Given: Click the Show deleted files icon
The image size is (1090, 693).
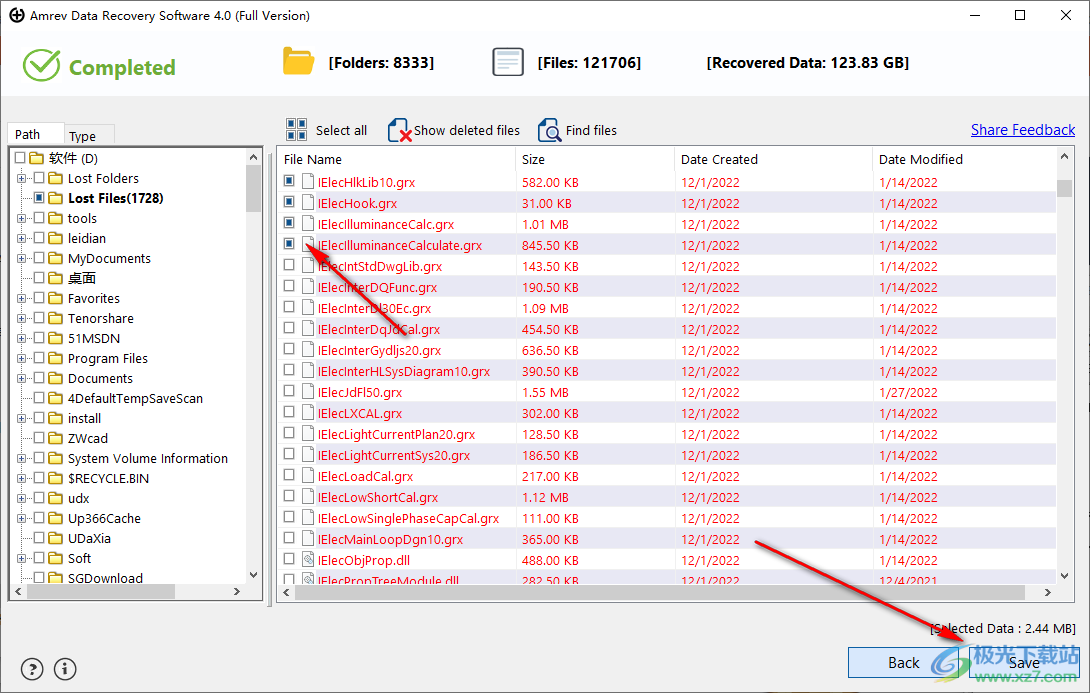Looking at the screenshot, I should [x=399, y=129].
